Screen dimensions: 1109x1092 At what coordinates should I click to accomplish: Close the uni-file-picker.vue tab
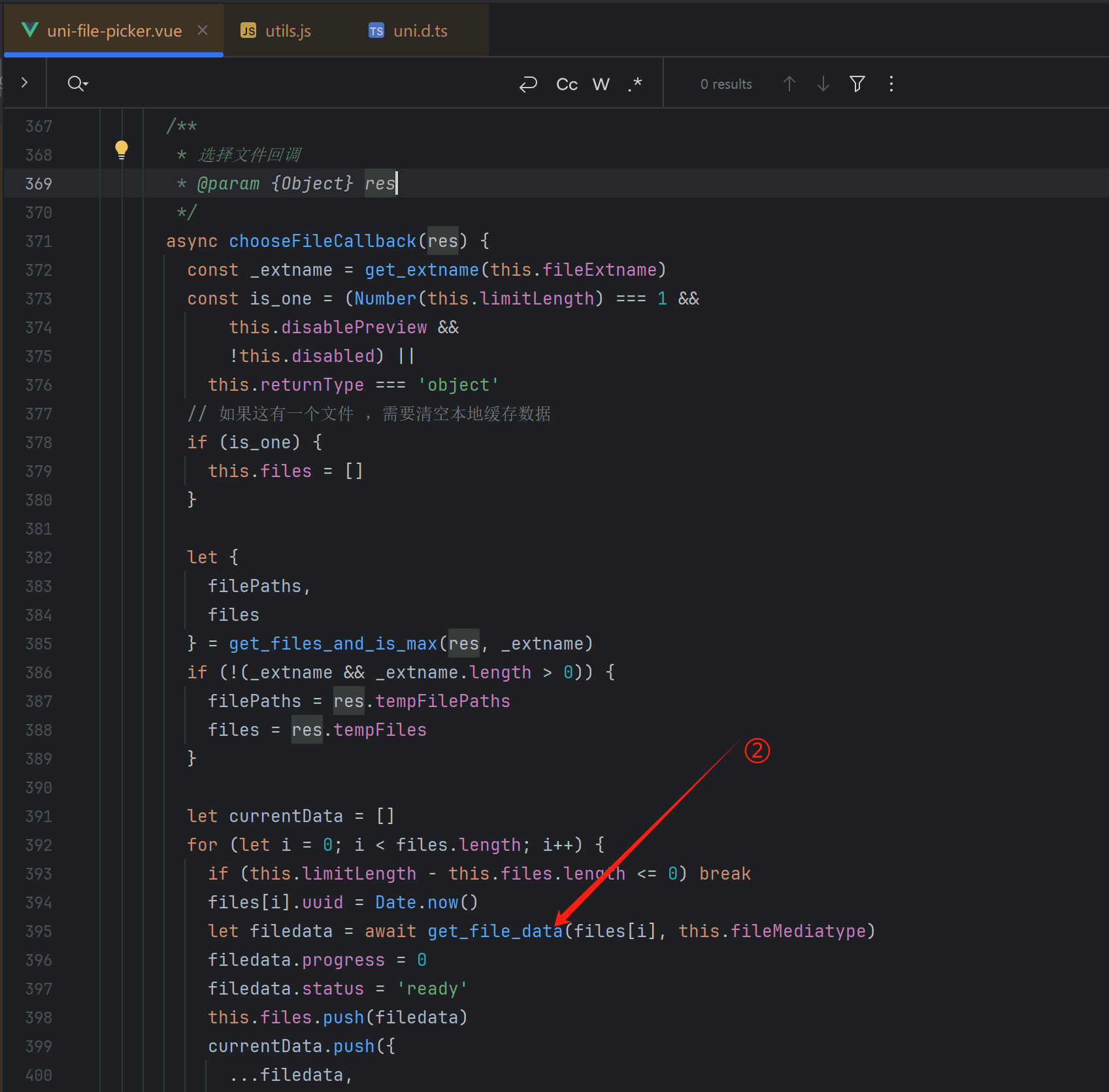coord(203,30)
